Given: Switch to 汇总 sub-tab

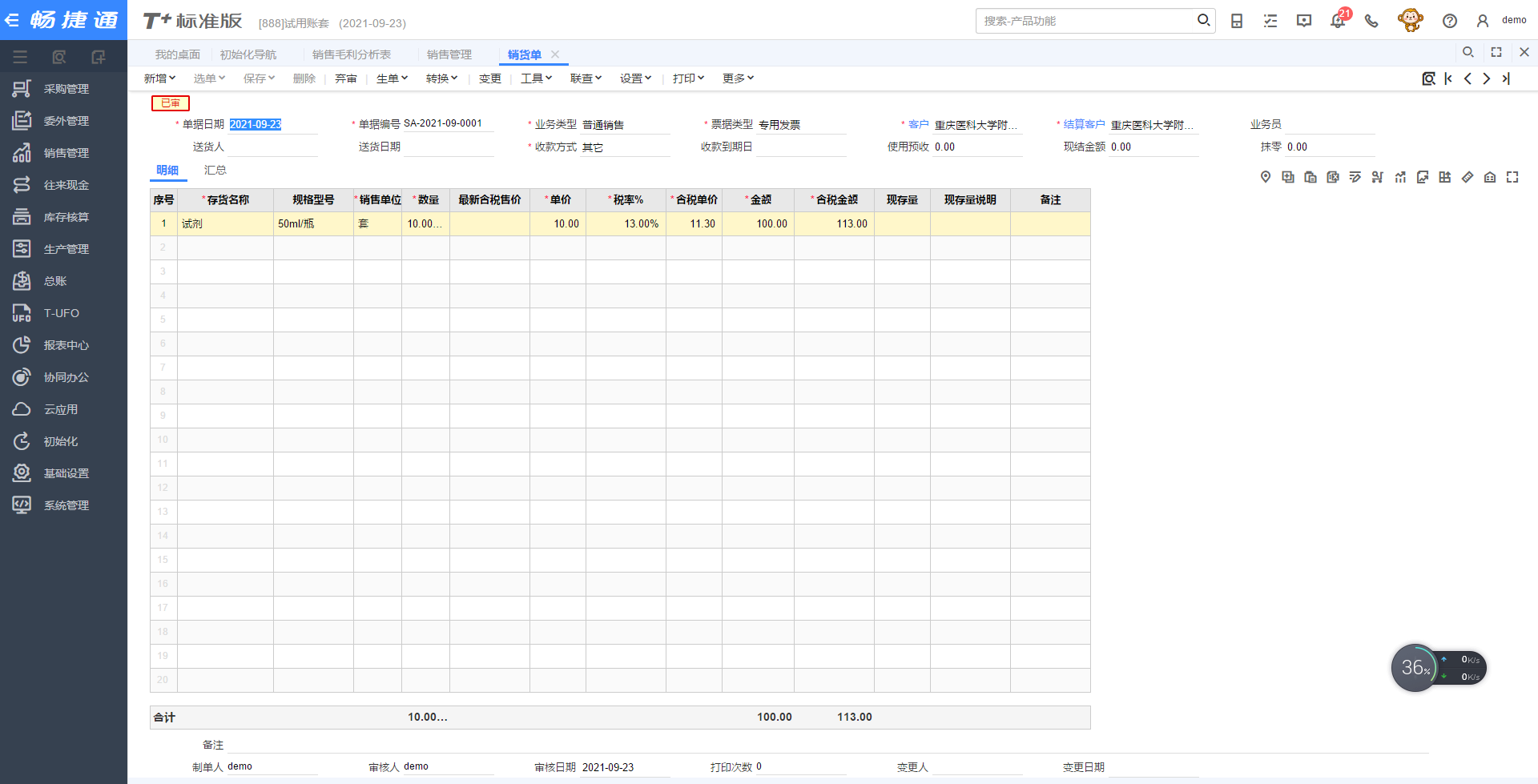Looking at the screenshot, I should tap(215, 170).
